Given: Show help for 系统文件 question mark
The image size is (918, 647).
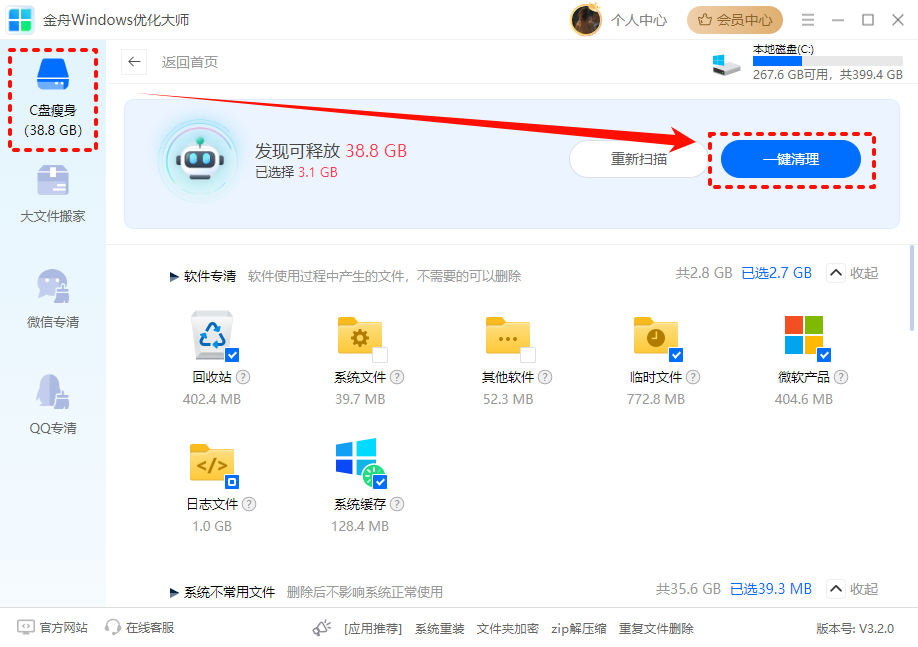Looking at the screenshot, I should (397, 377).
